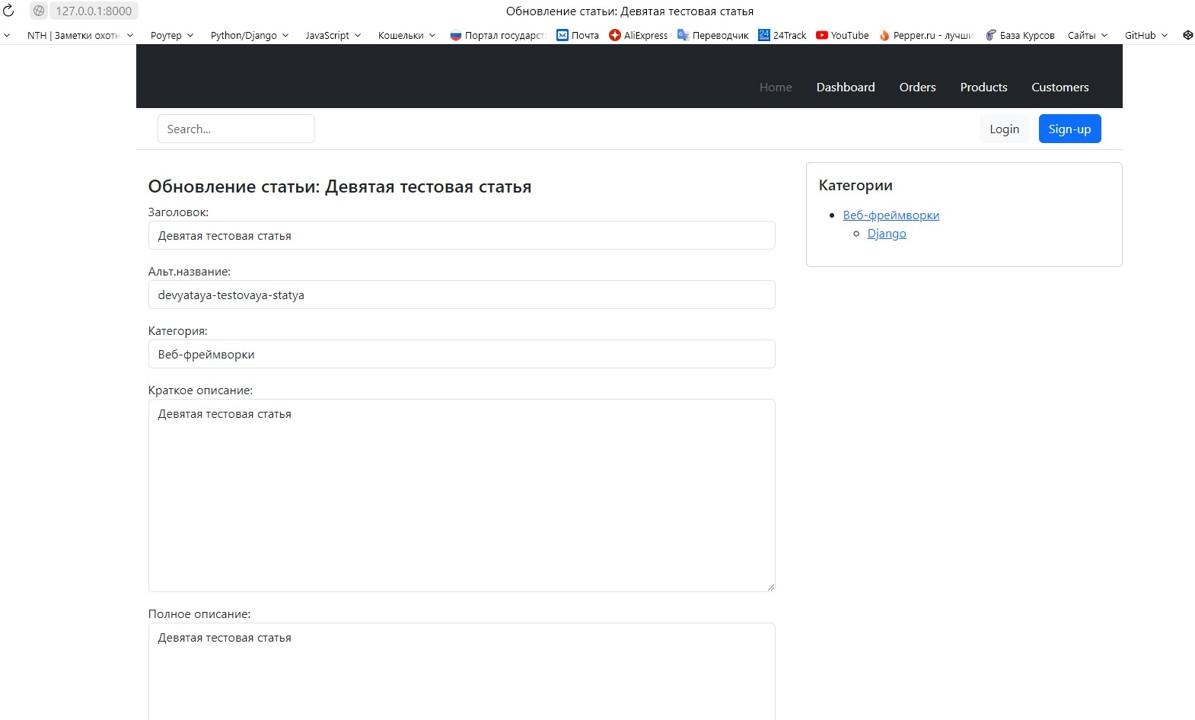Click the Альт.название: field label
This screenshot has width=1195, height=720.
(189, 271)
